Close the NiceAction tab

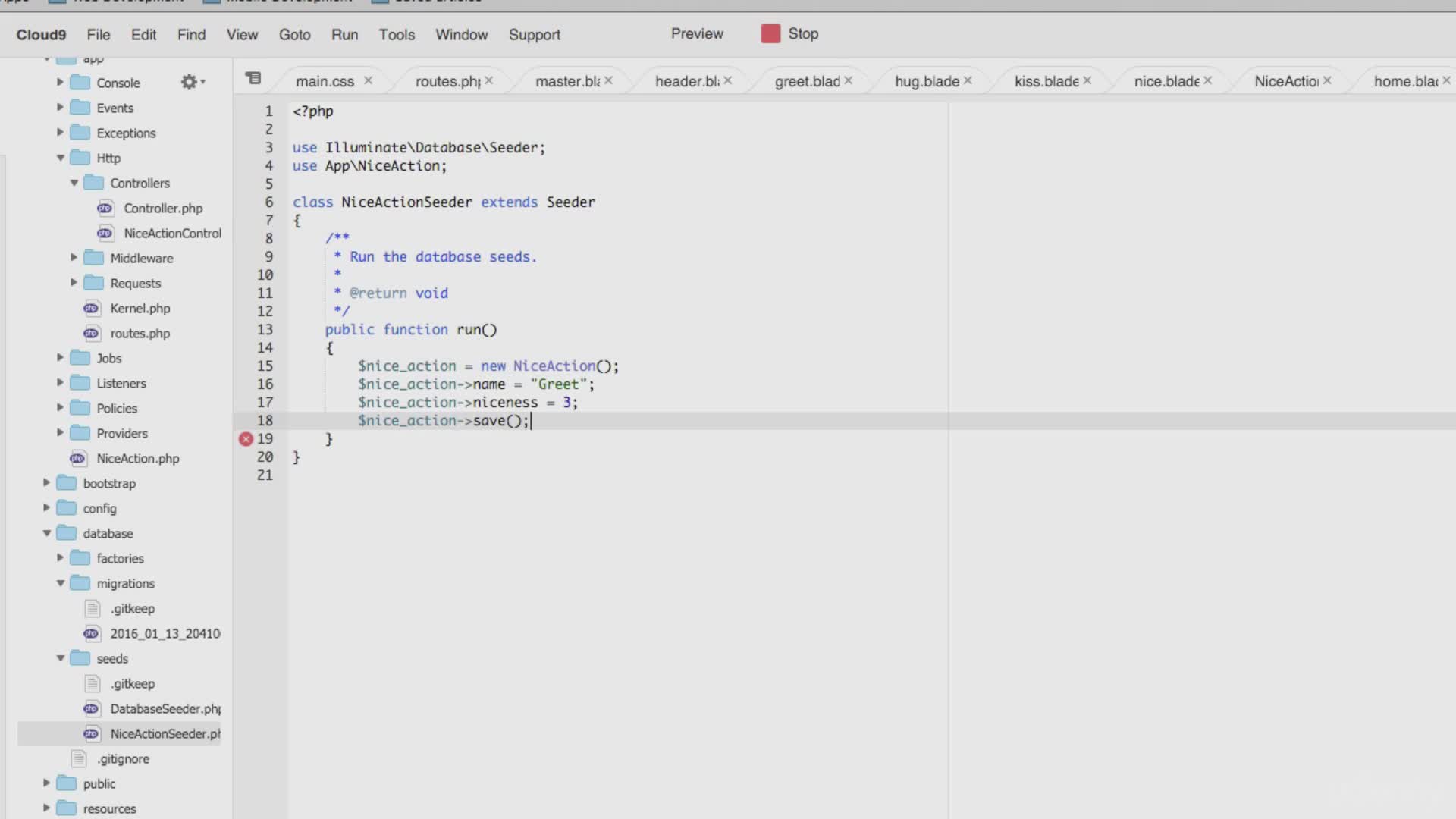1327,80
